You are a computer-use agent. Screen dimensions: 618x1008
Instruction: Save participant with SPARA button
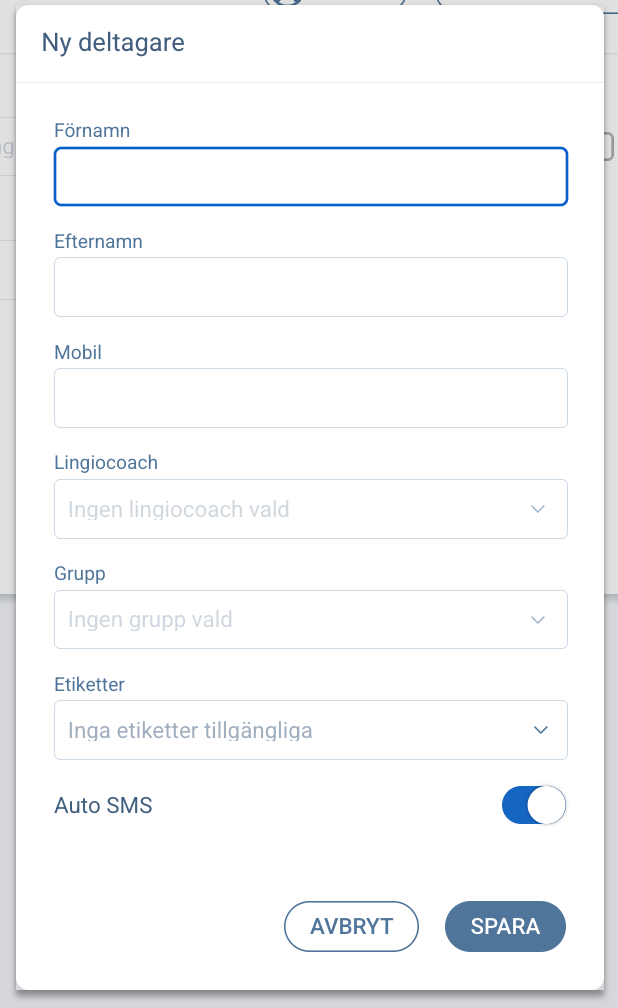coord(505,926)
